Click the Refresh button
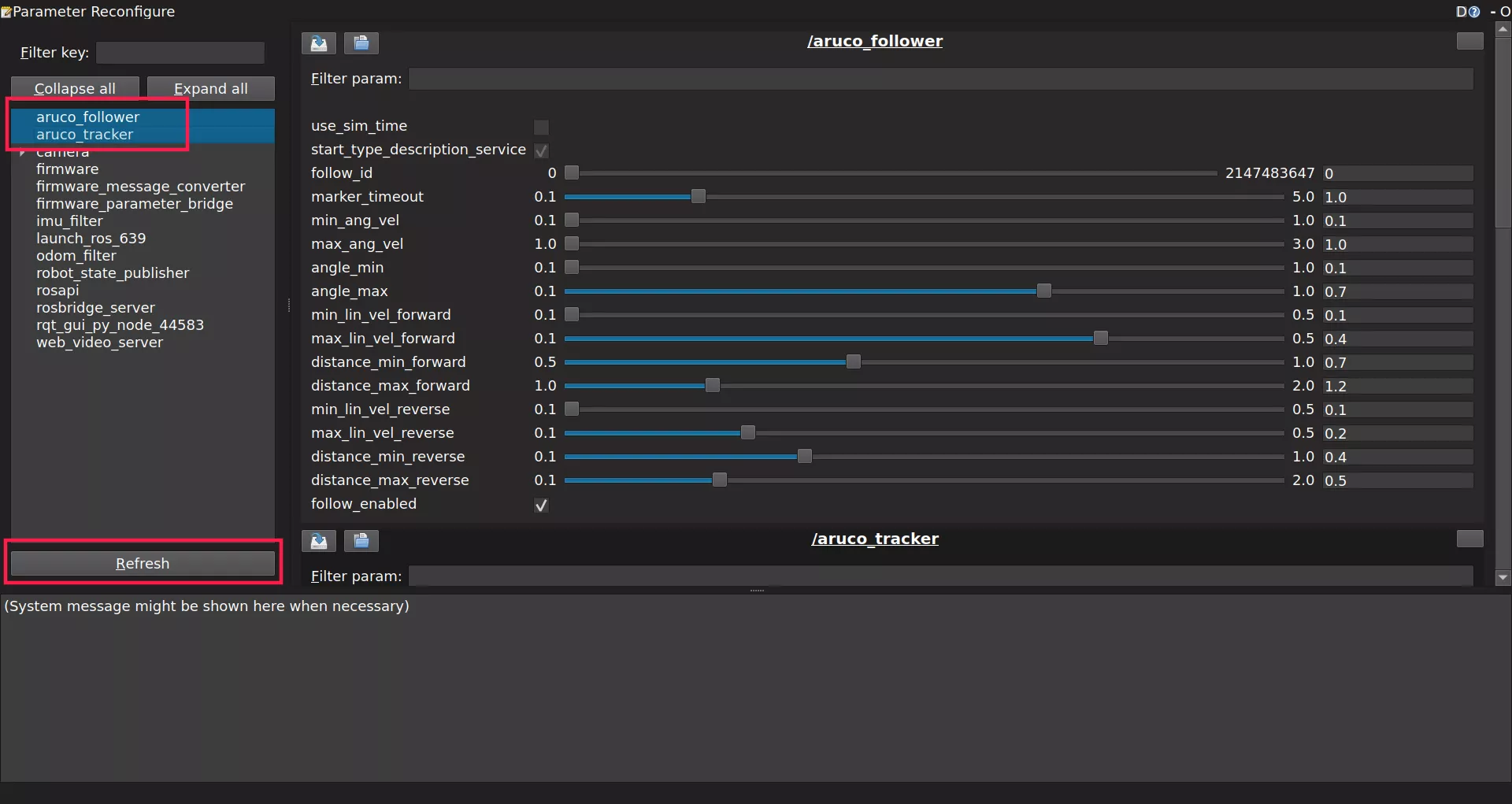The width and height of the screenshot is (1512, 804). click(x=143, y=563)
